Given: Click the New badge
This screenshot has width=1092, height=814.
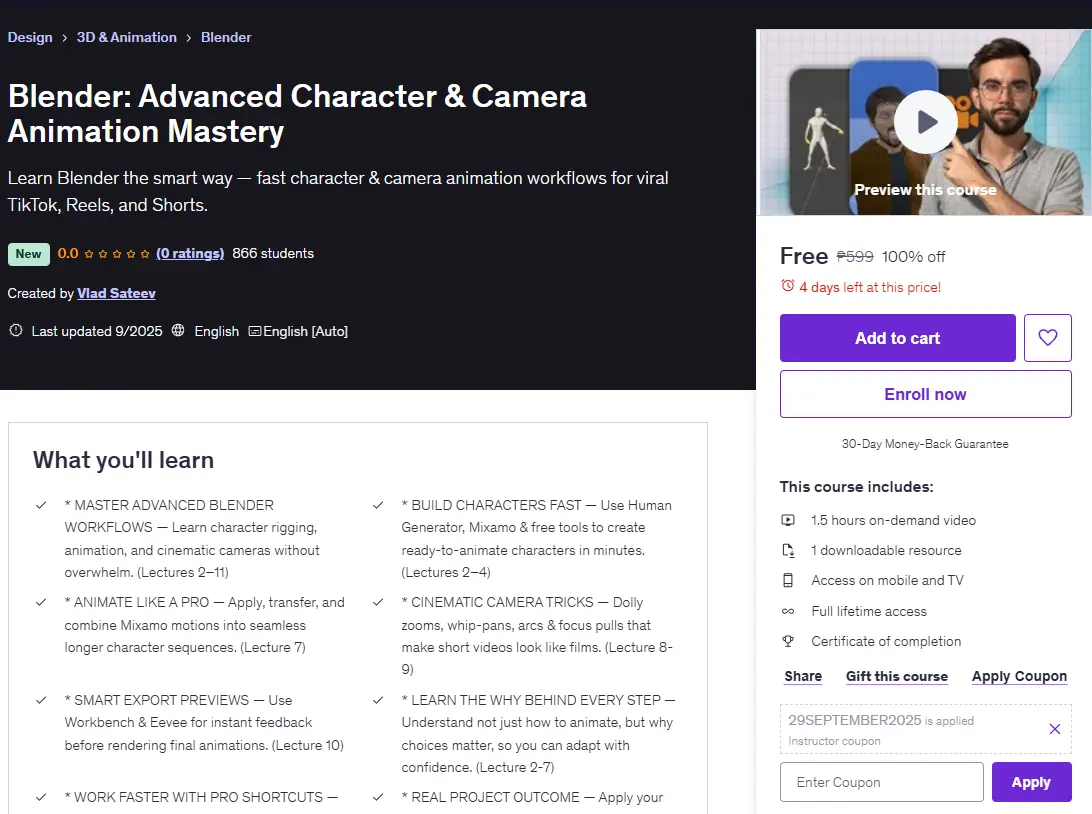Looking at the screenshot, I should (29, 254).
